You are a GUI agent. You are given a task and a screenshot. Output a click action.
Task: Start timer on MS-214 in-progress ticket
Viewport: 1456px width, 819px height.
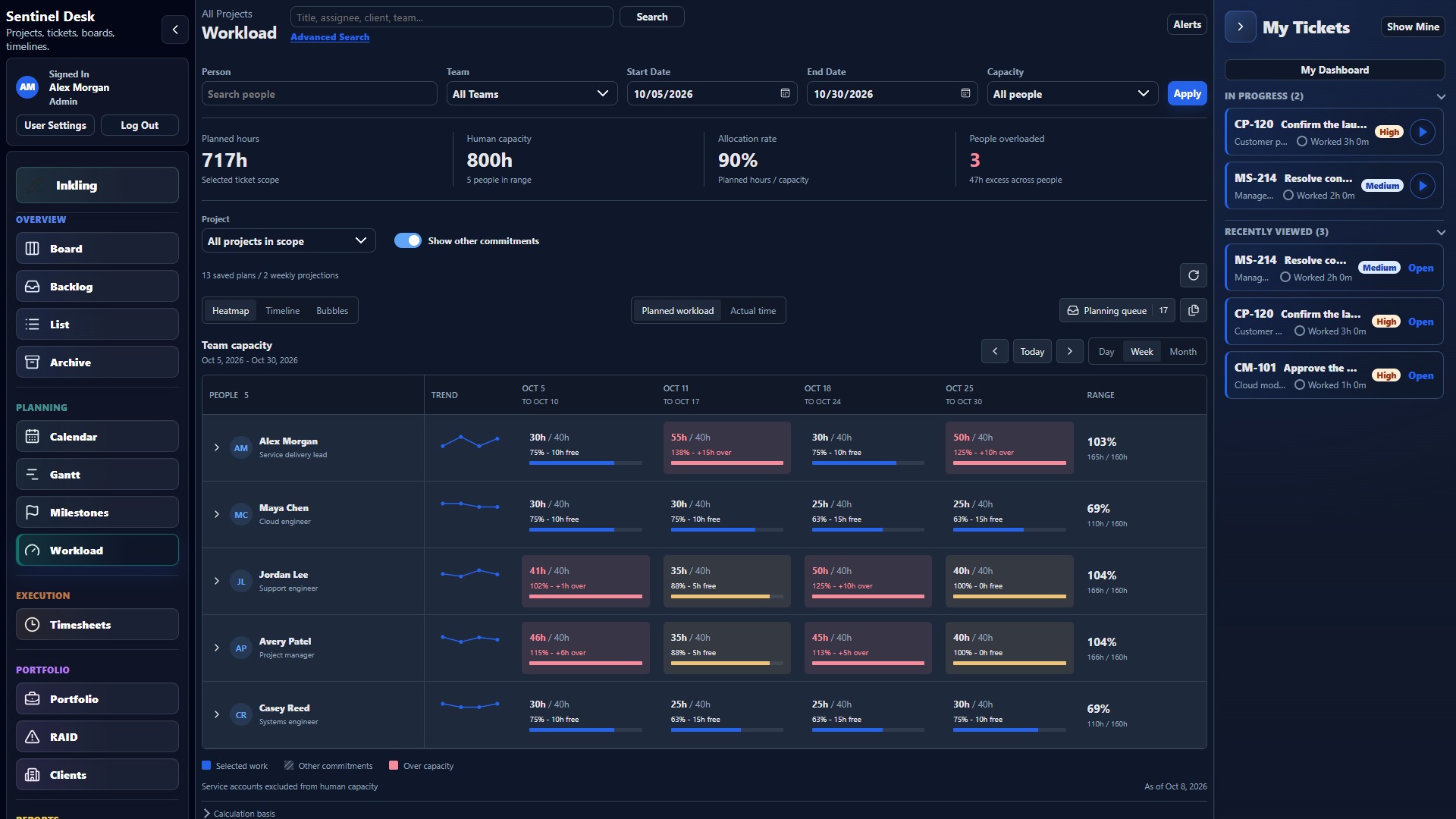(1423, 186)
